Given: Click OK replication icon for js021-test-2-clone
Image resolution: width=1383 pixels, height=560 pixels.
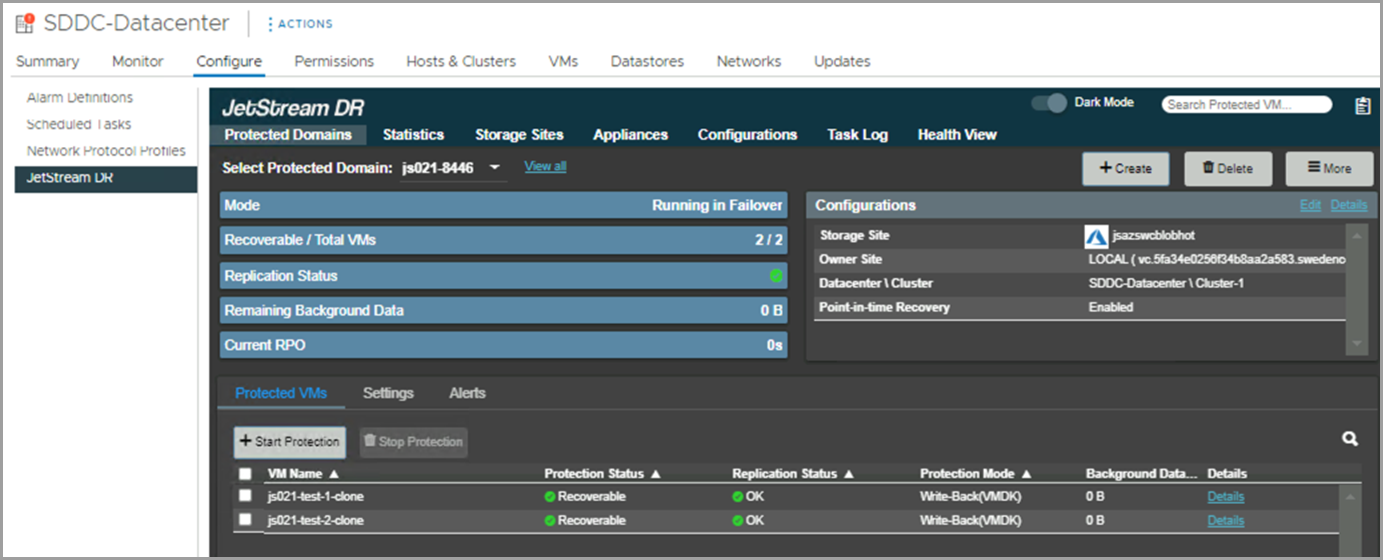Looking at the screenshot, I should coord(738,521).
